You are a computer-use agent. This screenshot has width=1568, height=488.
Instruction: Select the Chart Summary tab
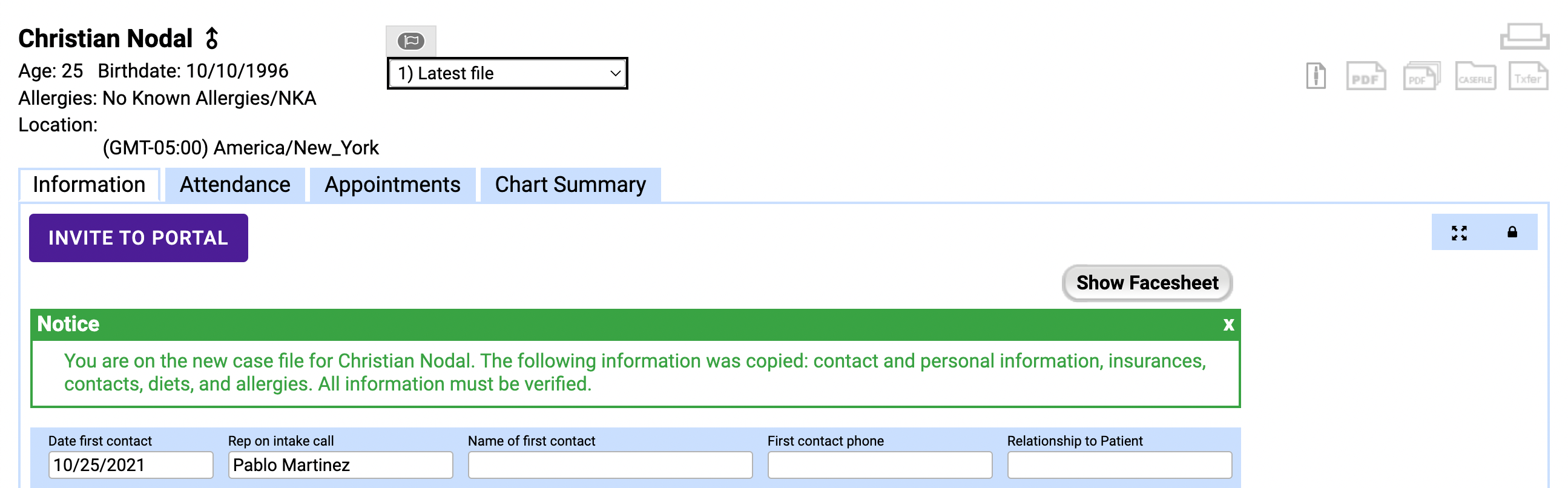tap(570, 185)
